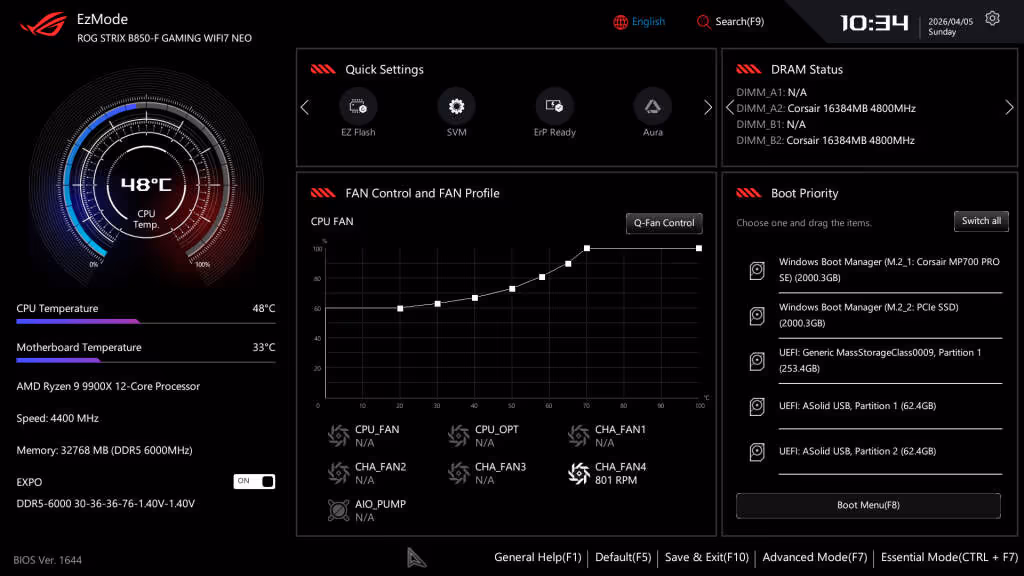Select CPU_OPT fan entry

(458, 434)
